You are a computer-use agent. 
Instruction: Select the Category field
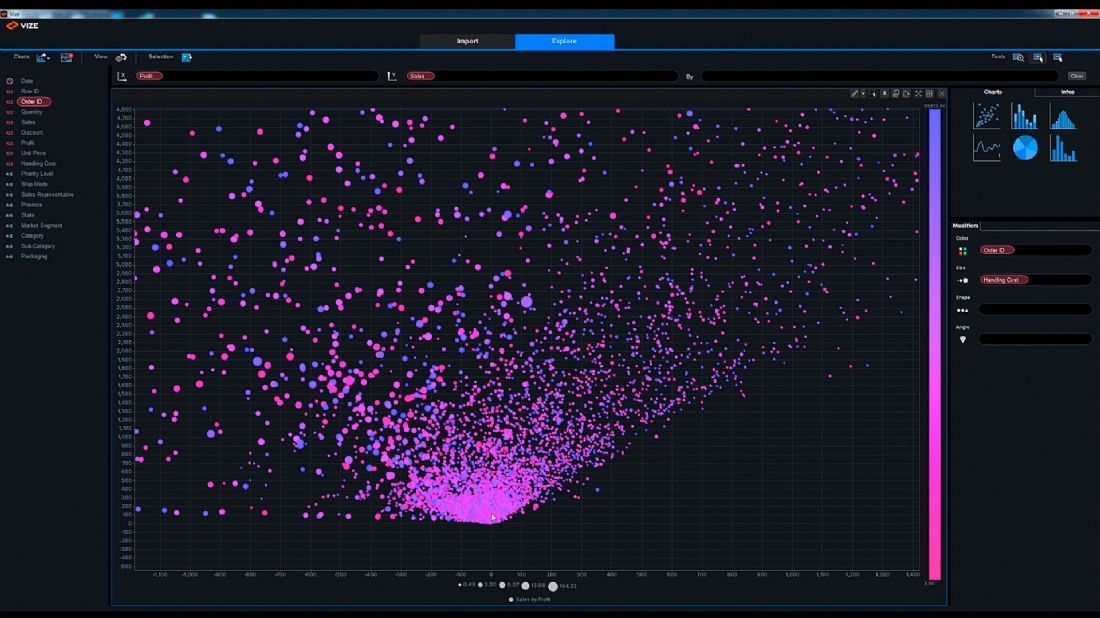pos(32,236)
